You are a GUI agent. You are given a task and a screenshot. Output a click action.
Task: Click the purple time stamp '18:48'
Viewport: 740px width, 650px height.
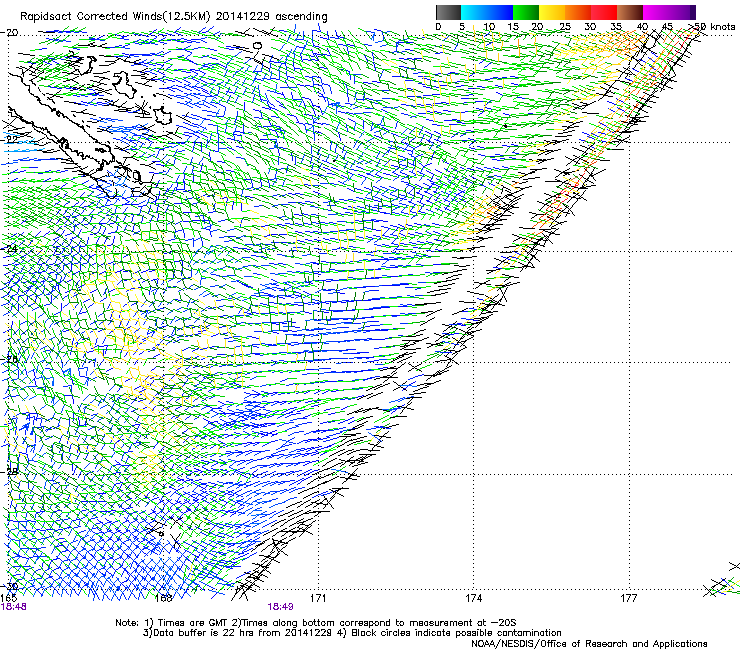click(x=14, y=607)
